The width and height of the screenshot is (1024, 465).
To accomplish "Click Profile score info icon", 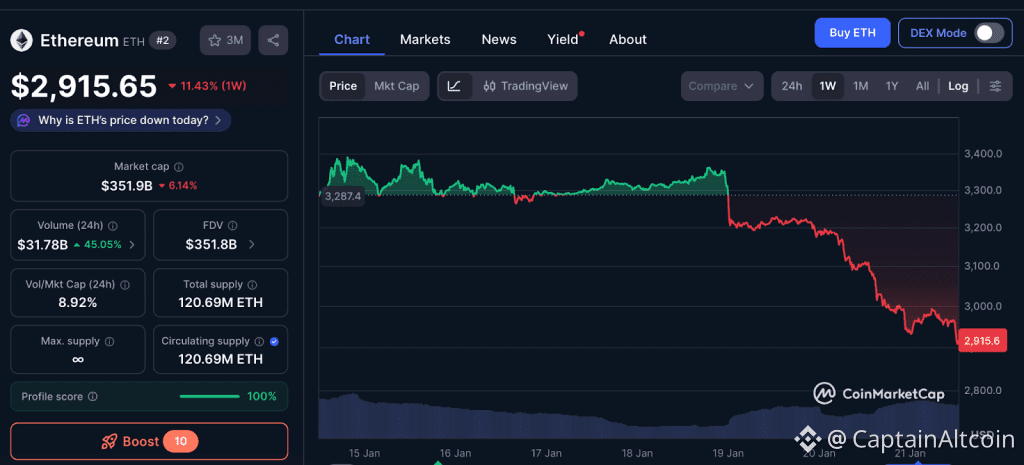I will tap(93, 397).
